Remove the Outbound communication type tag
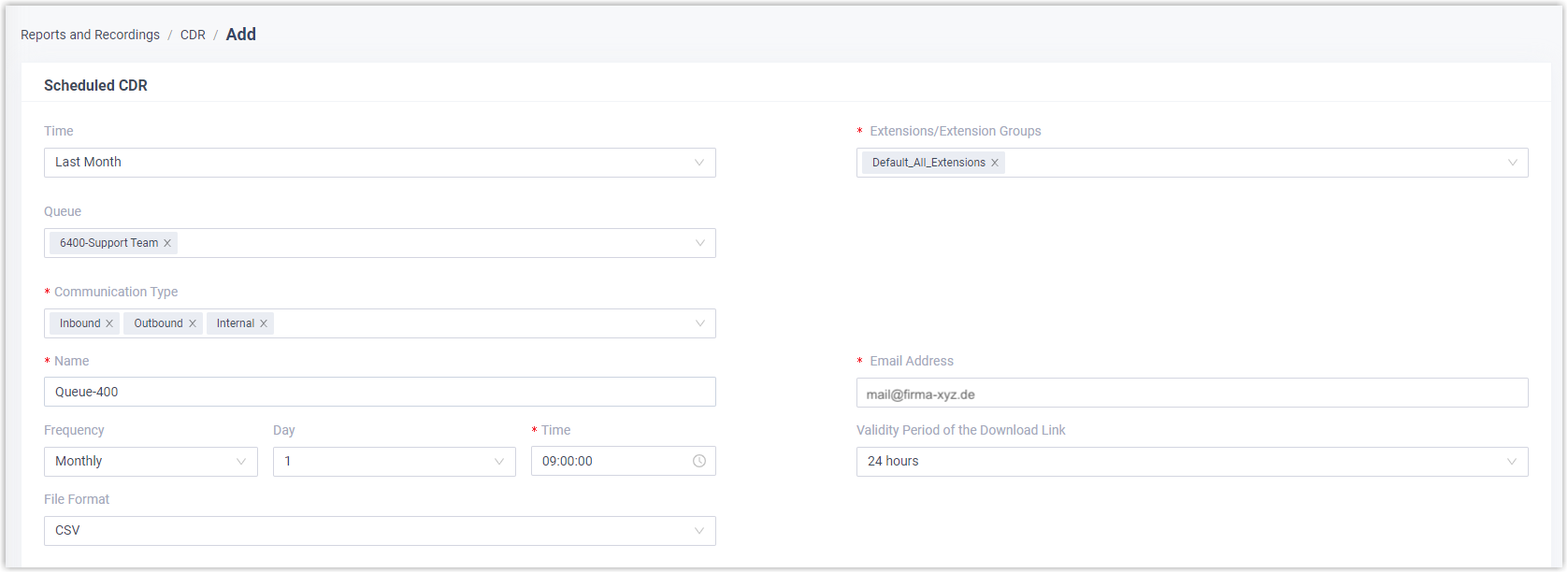This screenshot has height=573, width=1568. pos(193,323)
